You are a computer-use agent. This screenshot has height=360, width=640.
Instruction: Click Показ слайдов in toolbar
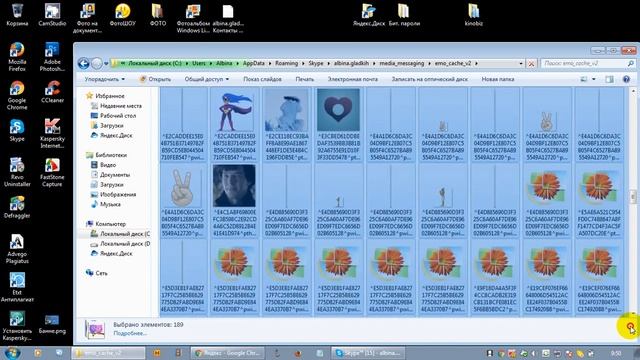point(262,79)
